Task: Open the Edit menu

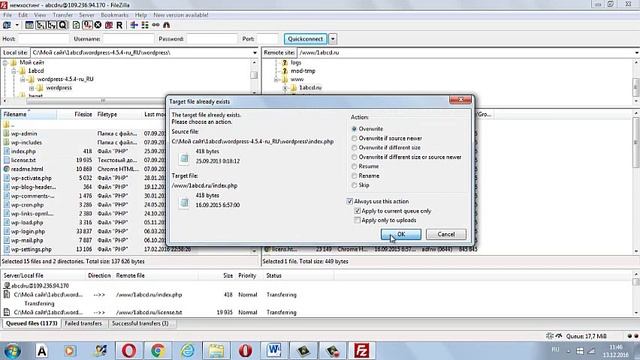Action: [23, 15]
